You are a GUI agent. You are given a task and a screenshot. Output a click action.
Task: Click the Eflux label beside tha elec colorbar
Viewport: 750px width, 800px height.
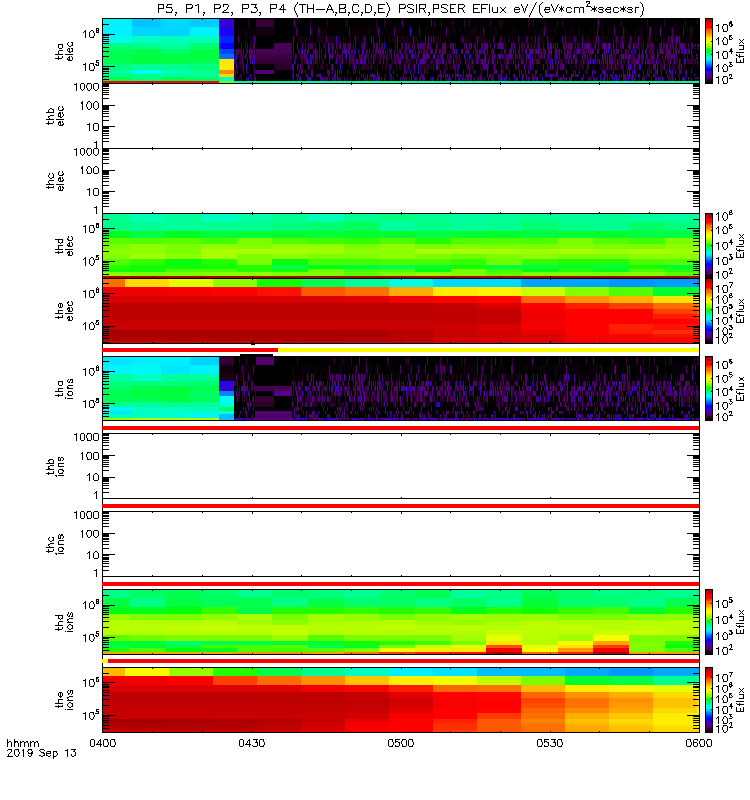click(740, 51)
